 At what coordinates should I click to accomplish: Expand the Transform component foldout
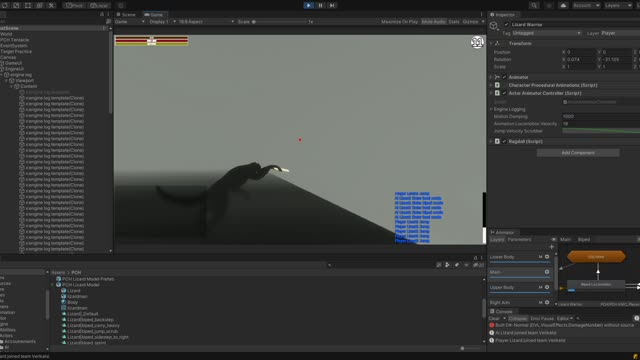(x=491, y=43)
